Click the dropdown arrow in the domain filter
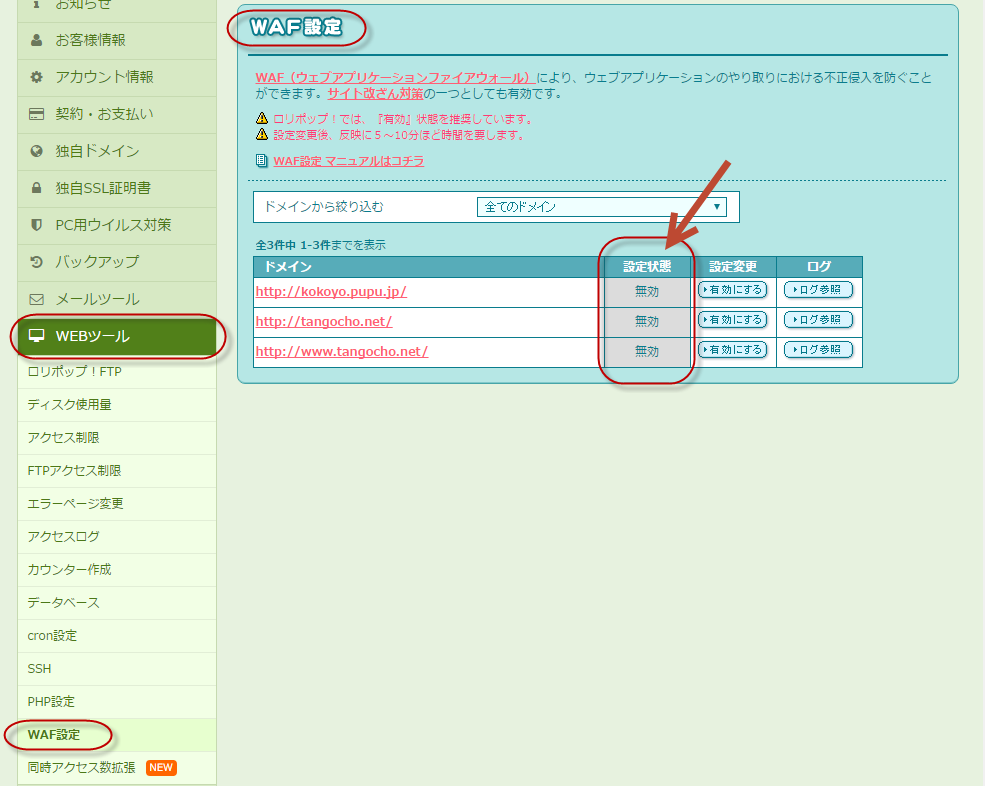Image resolution: width=985 pixels, height=786 pixels. tap(717, 207)
